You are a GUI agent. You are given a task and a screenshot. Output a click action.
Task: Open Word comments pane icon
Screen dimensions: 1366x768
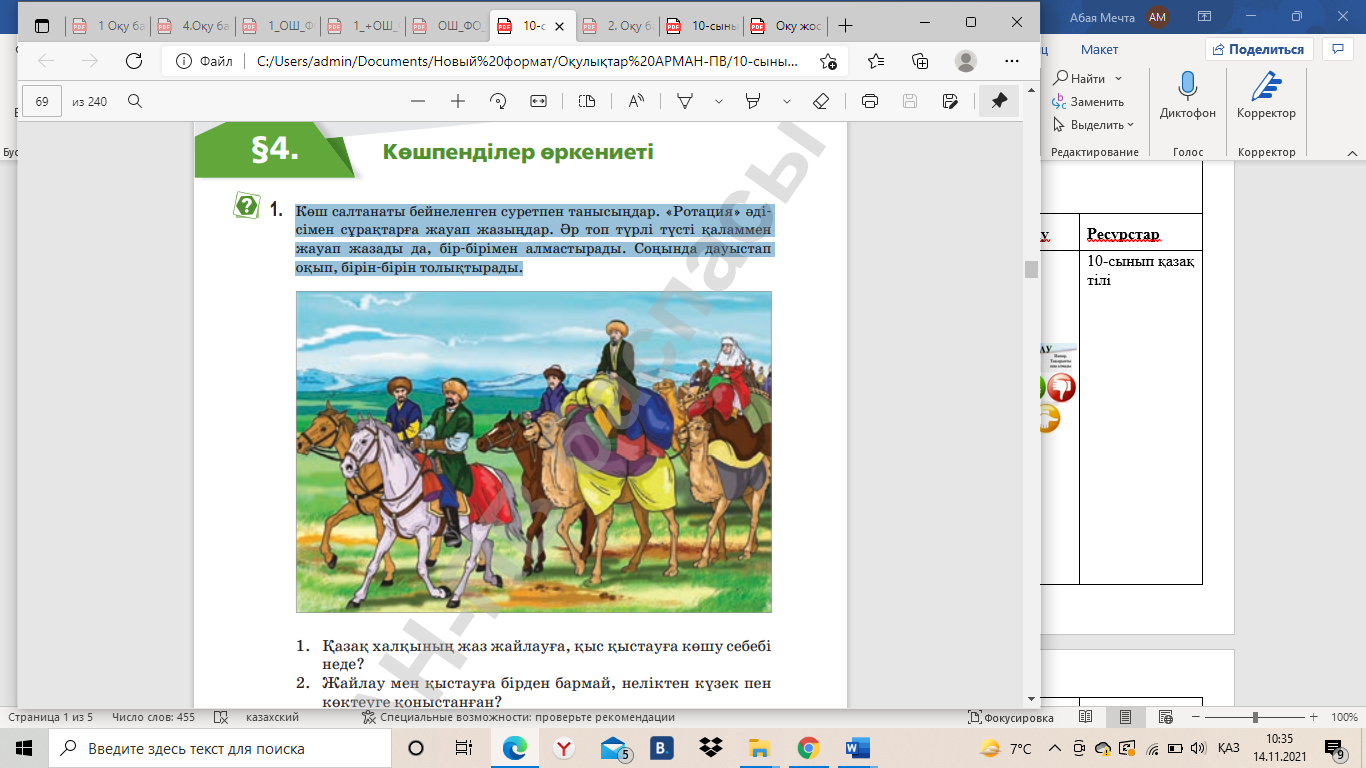pos(1337,49)
